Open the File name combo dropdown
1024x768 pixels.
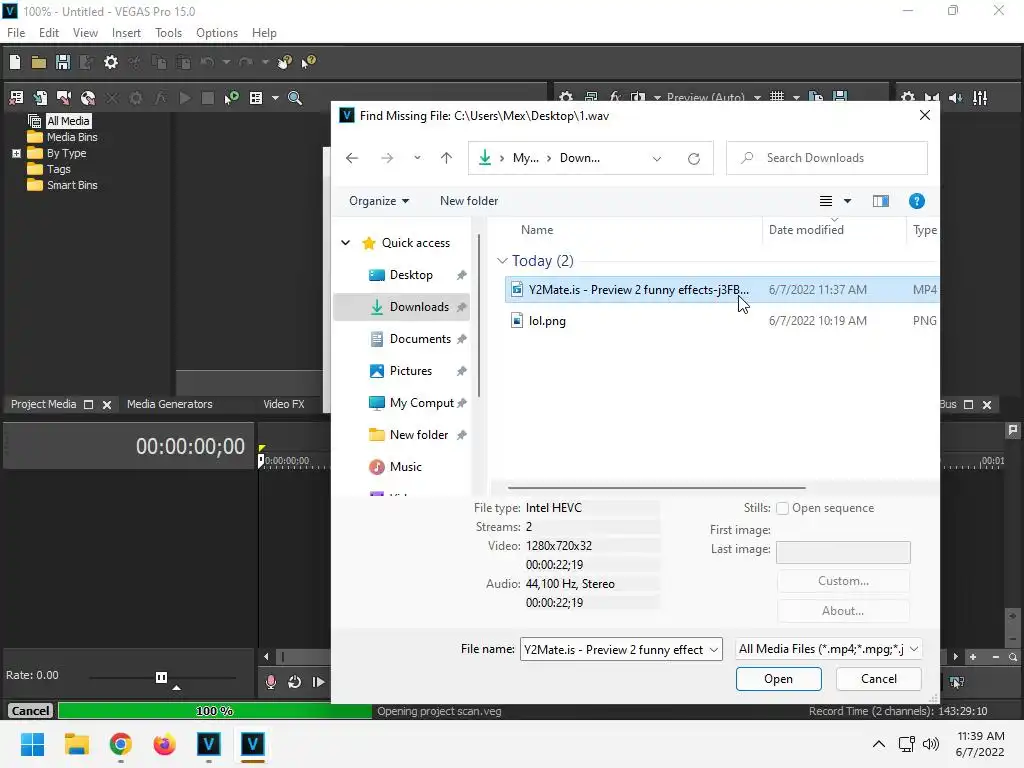[x=714, y=650]
